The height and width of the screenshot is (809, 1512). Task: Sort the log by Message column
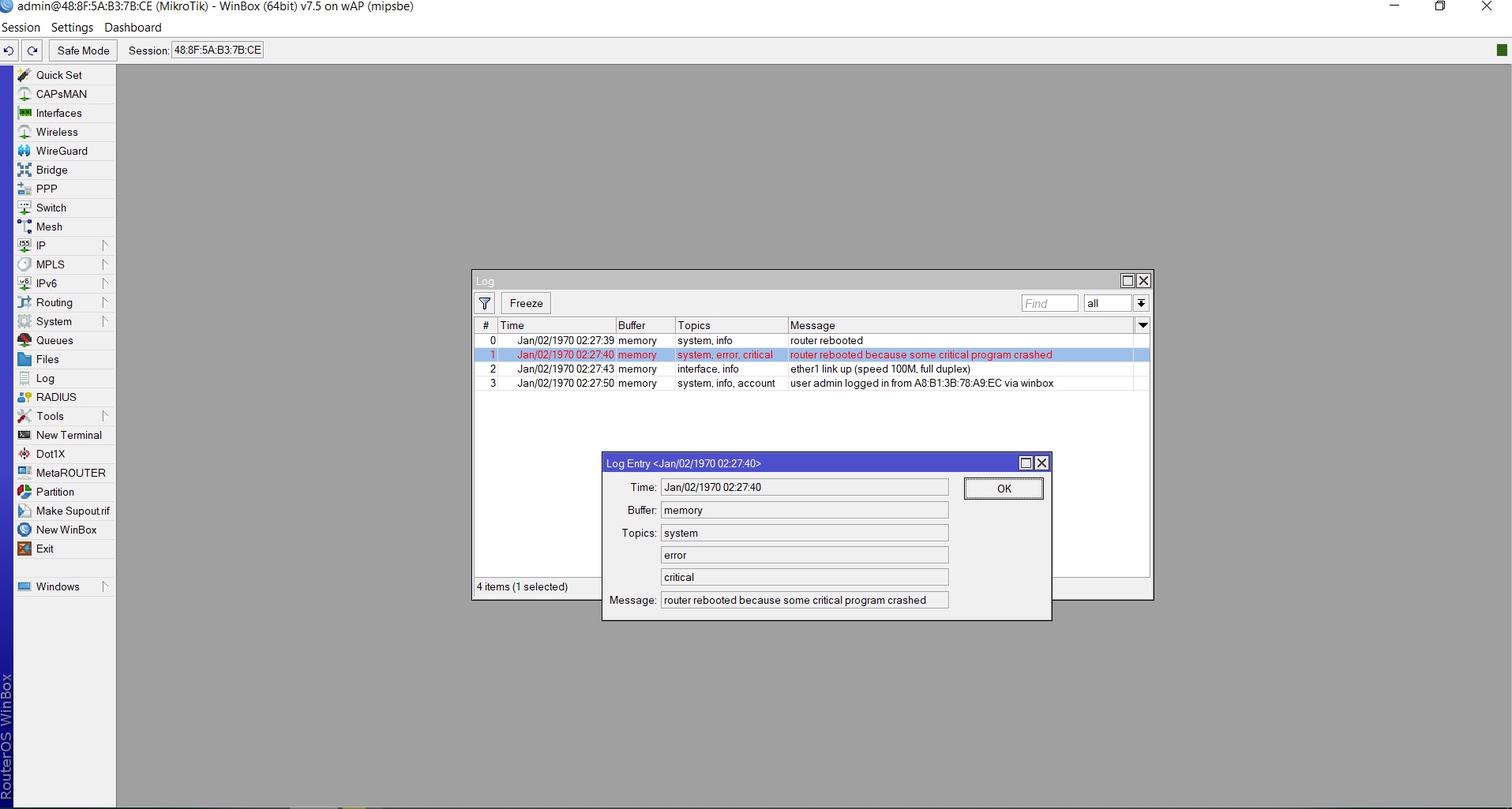click(961, 325)
